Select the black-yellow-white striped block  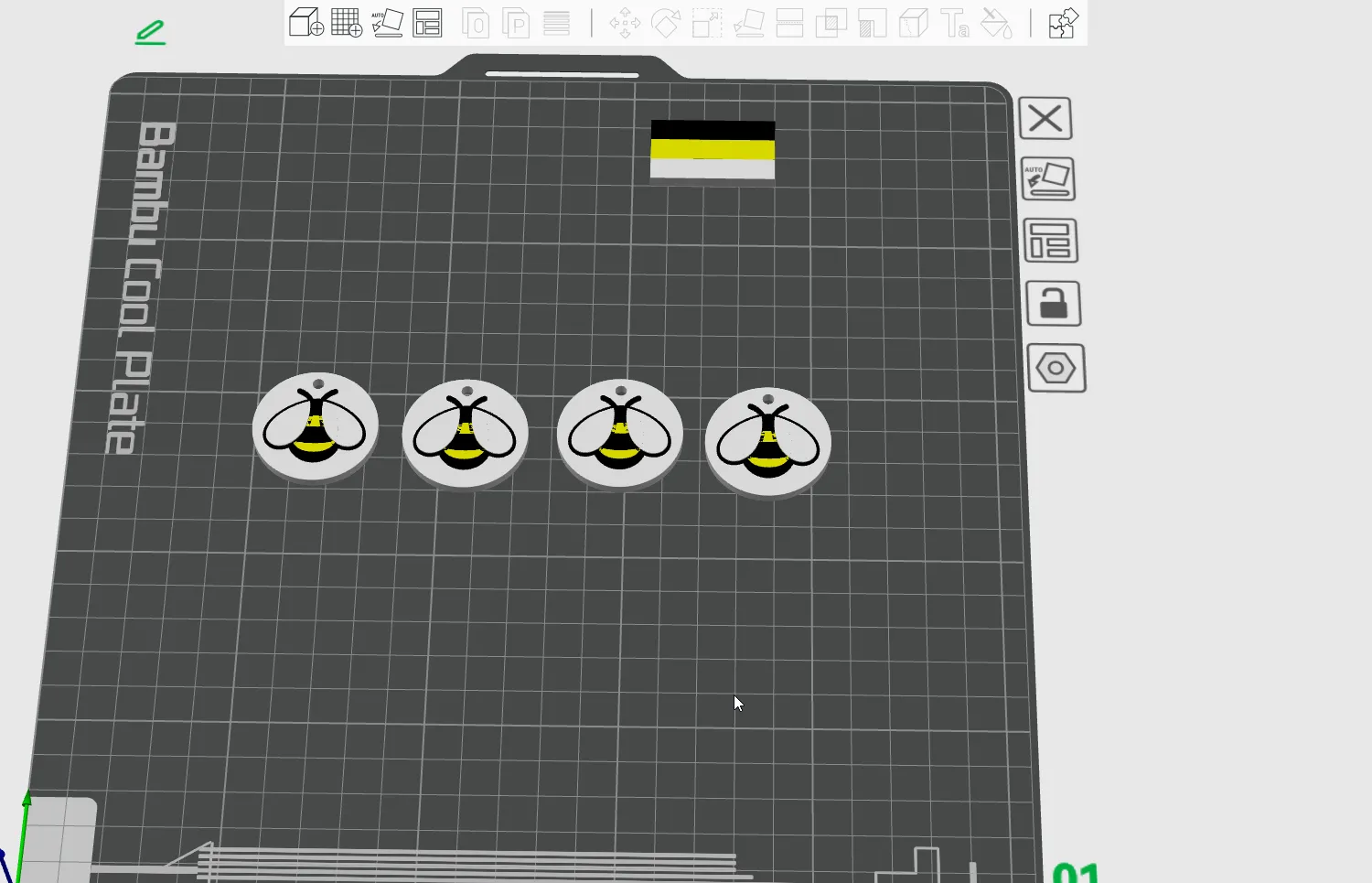(x=713, y=152)
